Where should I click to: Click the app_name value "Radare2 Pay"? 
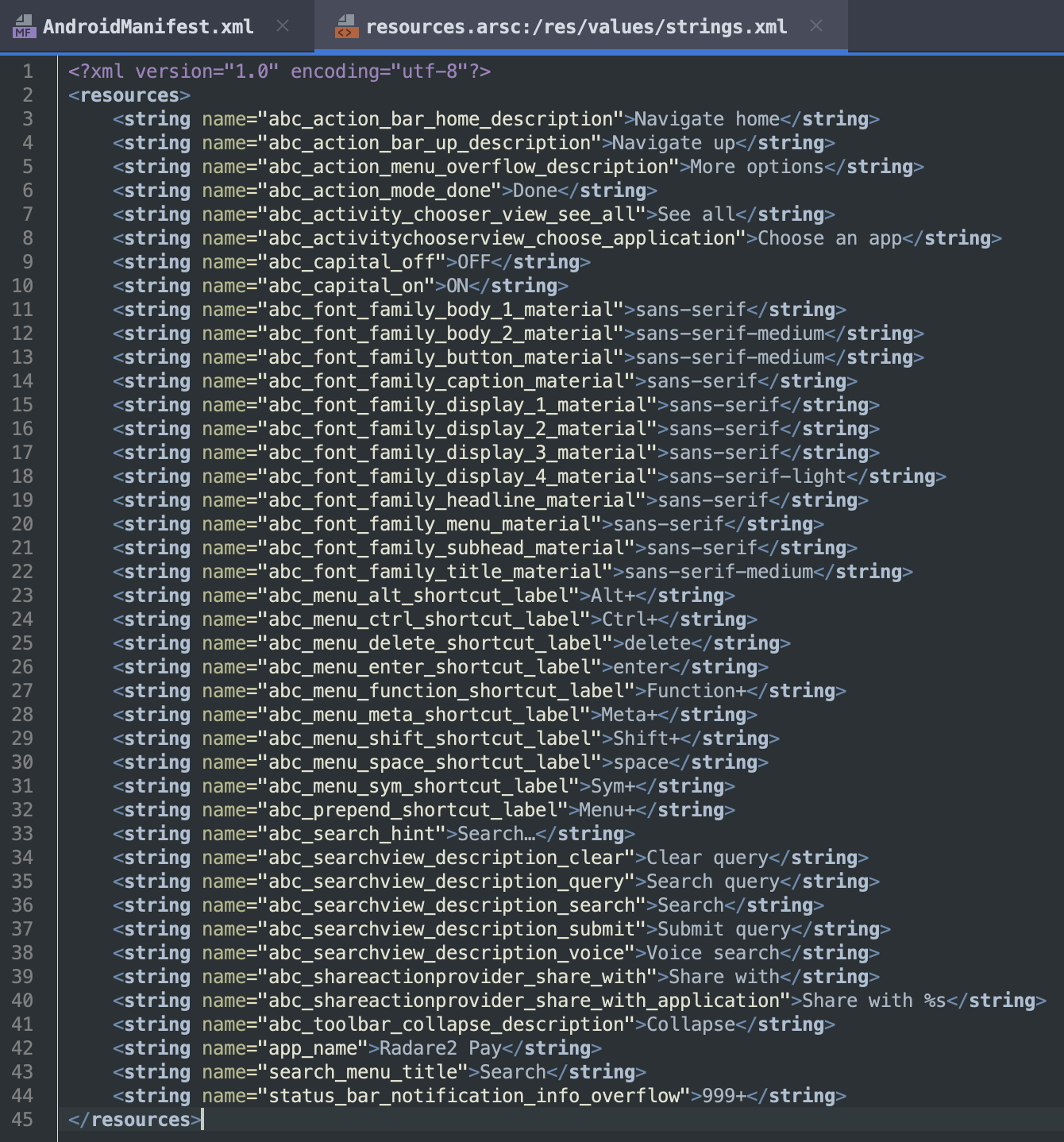(x=441, y=1048)
